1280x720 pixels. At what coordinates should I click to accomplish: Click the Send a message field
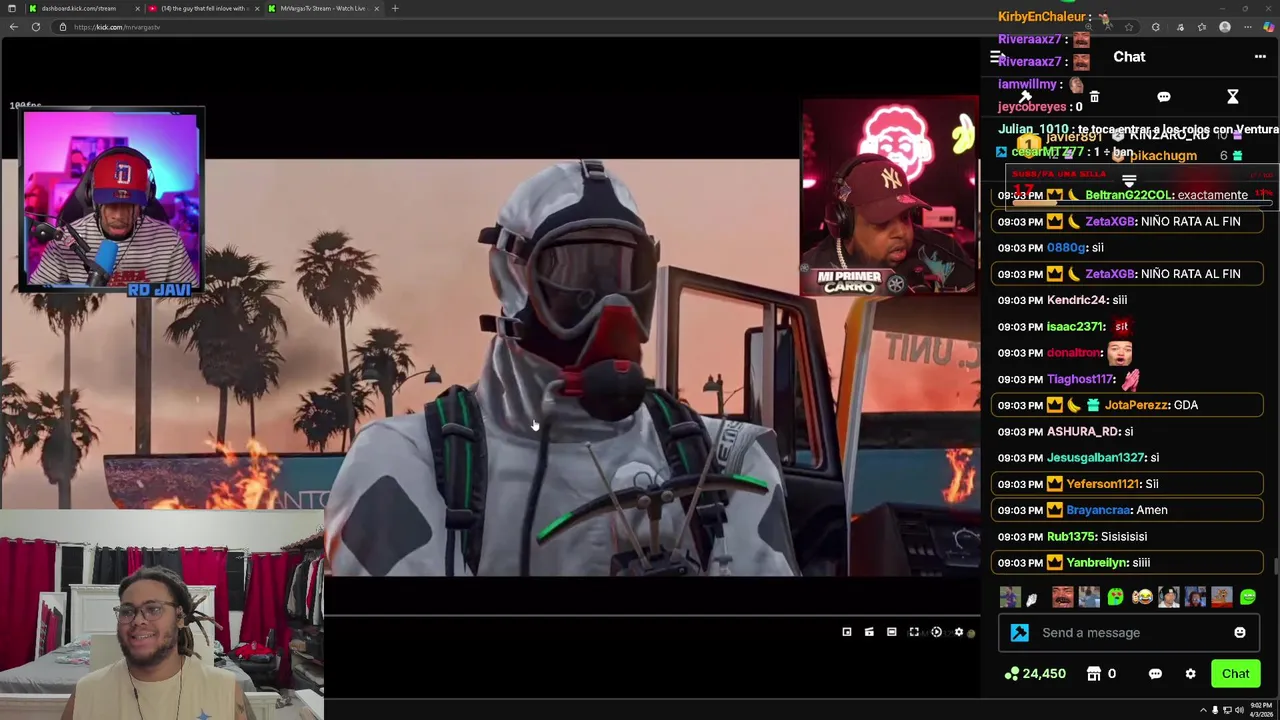1128,632
